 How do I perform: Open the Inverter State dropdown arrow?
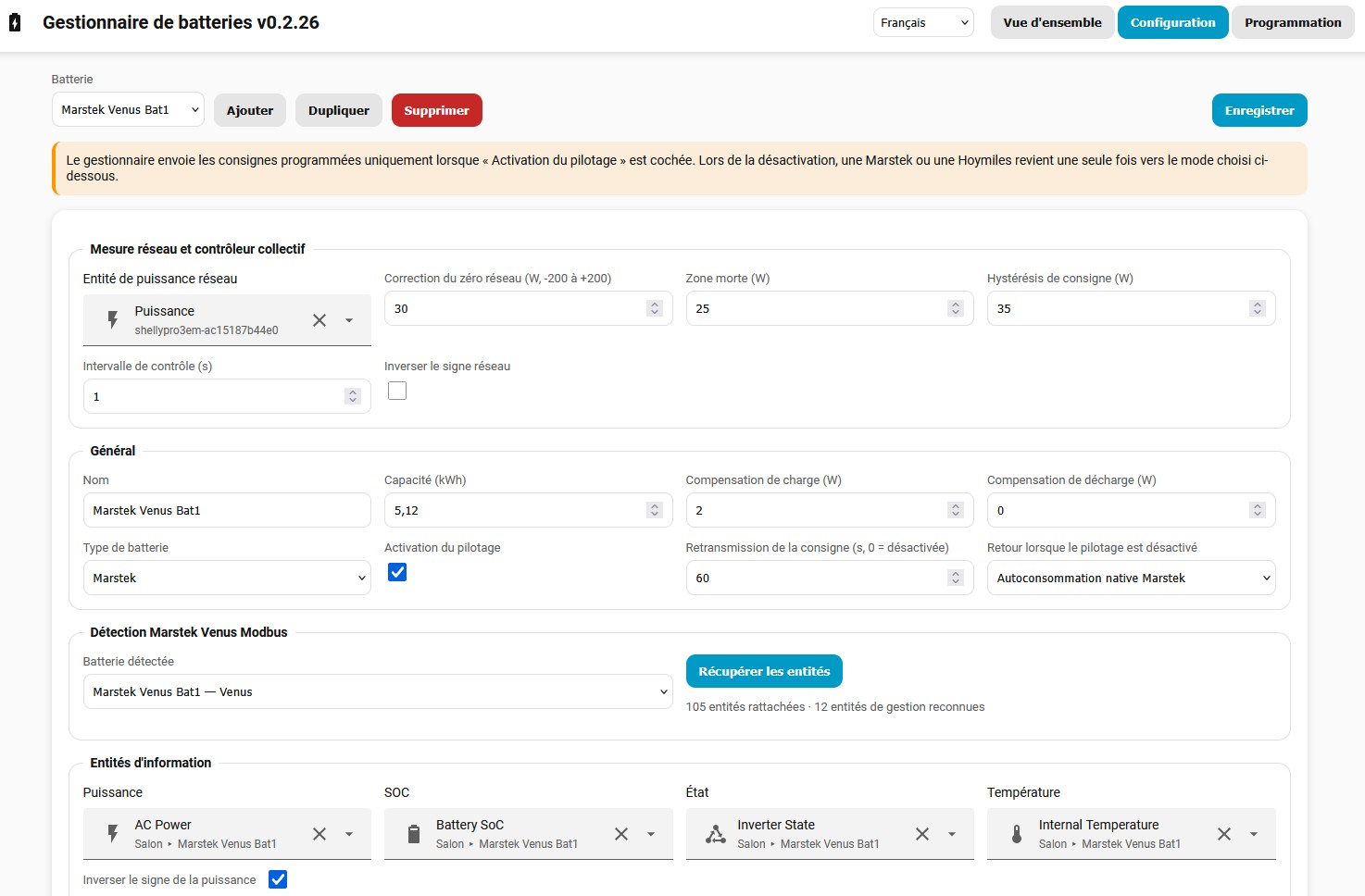point(952,834)
